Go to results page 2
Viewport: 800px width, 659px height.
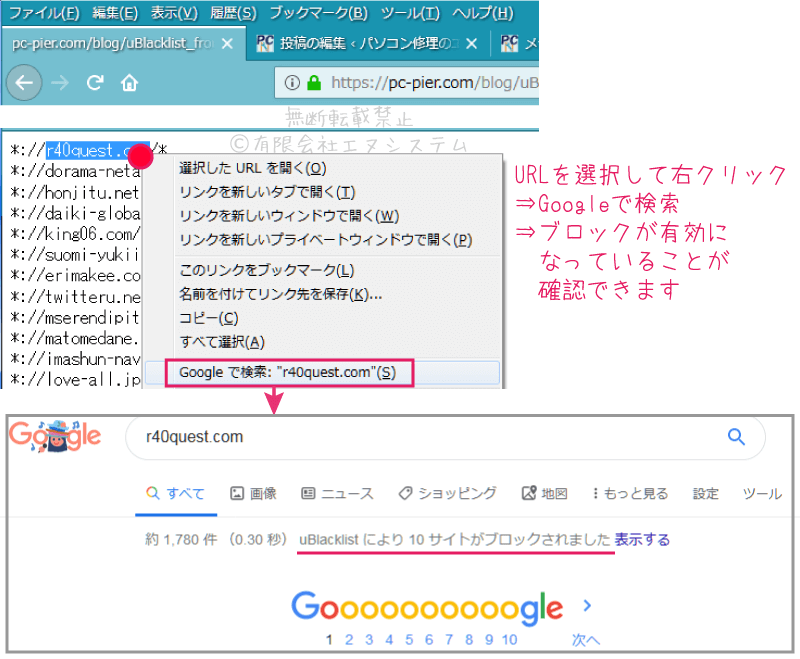349,640
